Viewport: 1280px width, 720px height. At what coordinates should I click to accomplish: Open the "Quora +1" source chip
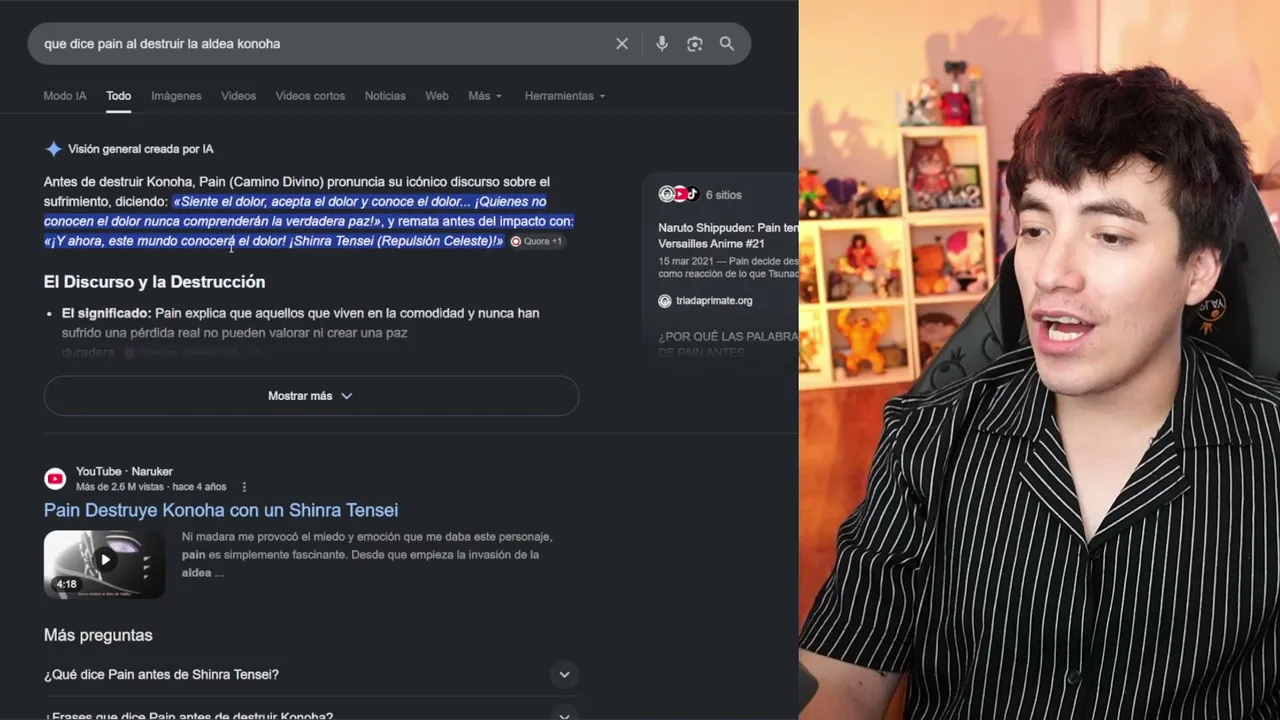pos(537,241)
